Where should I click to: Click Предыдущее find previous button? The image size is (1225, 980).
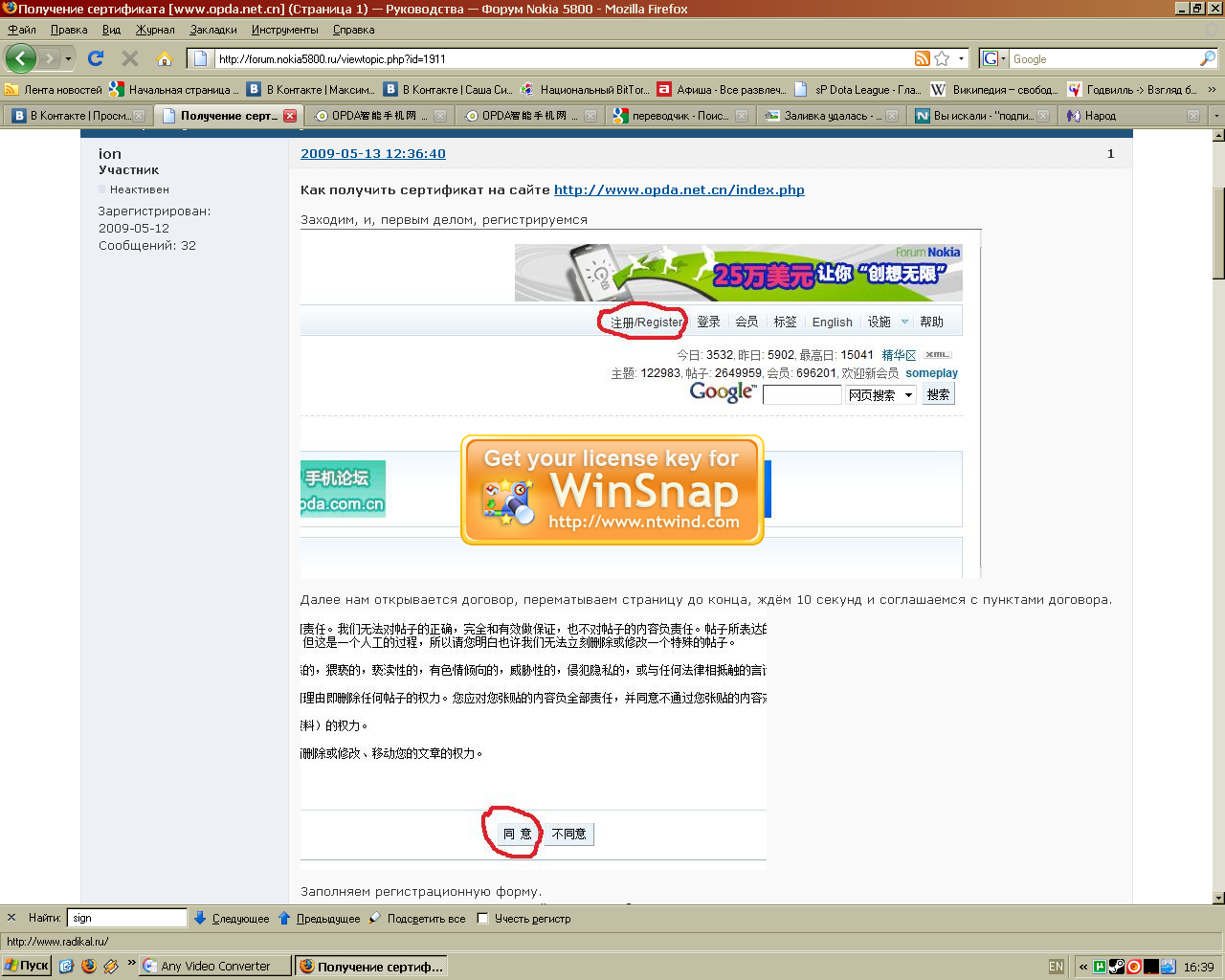click(x=320, y=918)
